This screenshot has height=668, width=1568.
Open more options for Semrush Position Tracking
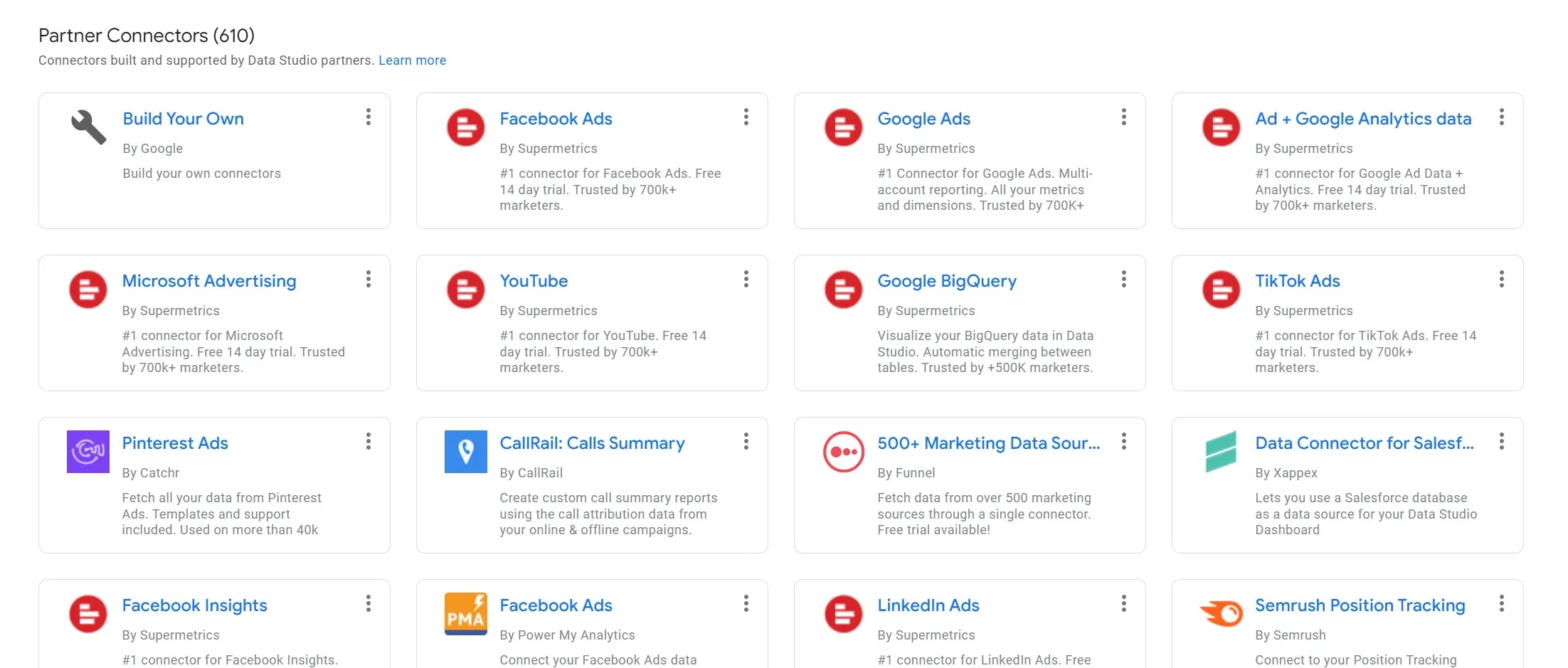pyautogui.click(x=1502, y=603)
